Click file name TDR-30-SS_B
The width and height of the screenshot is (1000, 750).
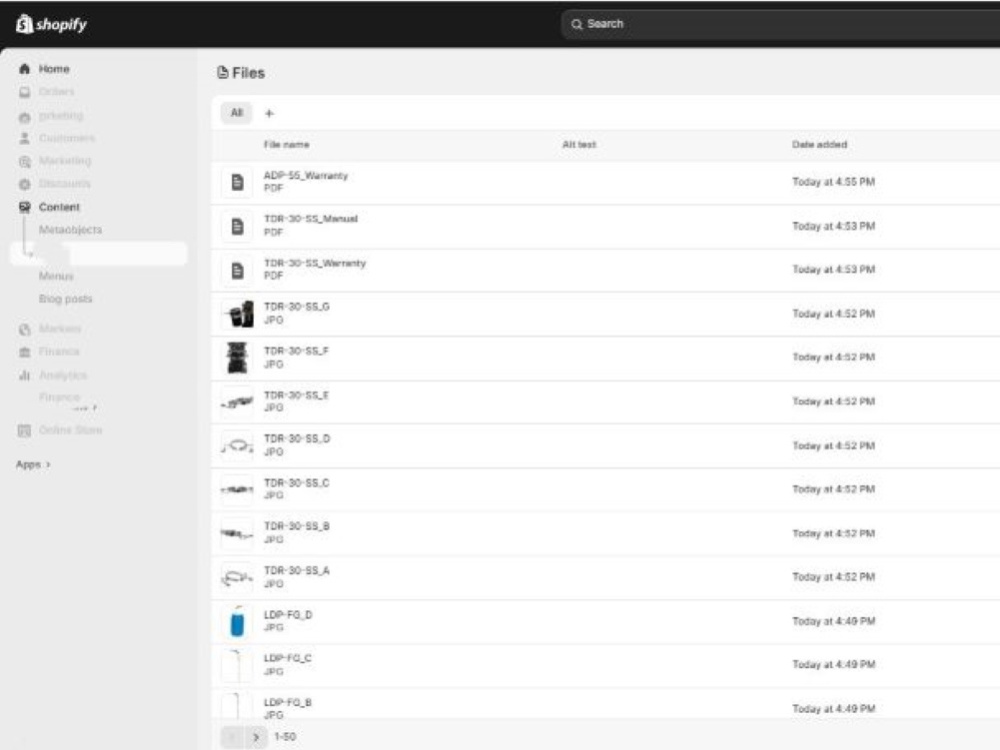pyautogui.click(x=297, y=526)
